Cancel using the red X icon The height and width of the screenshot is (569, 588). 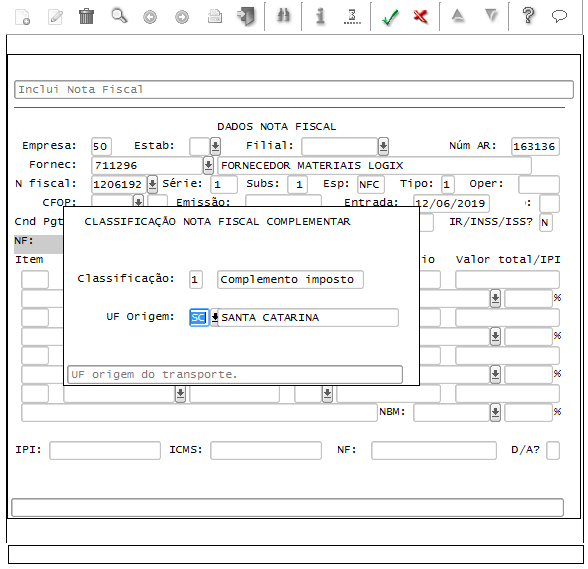pos(420,17)
